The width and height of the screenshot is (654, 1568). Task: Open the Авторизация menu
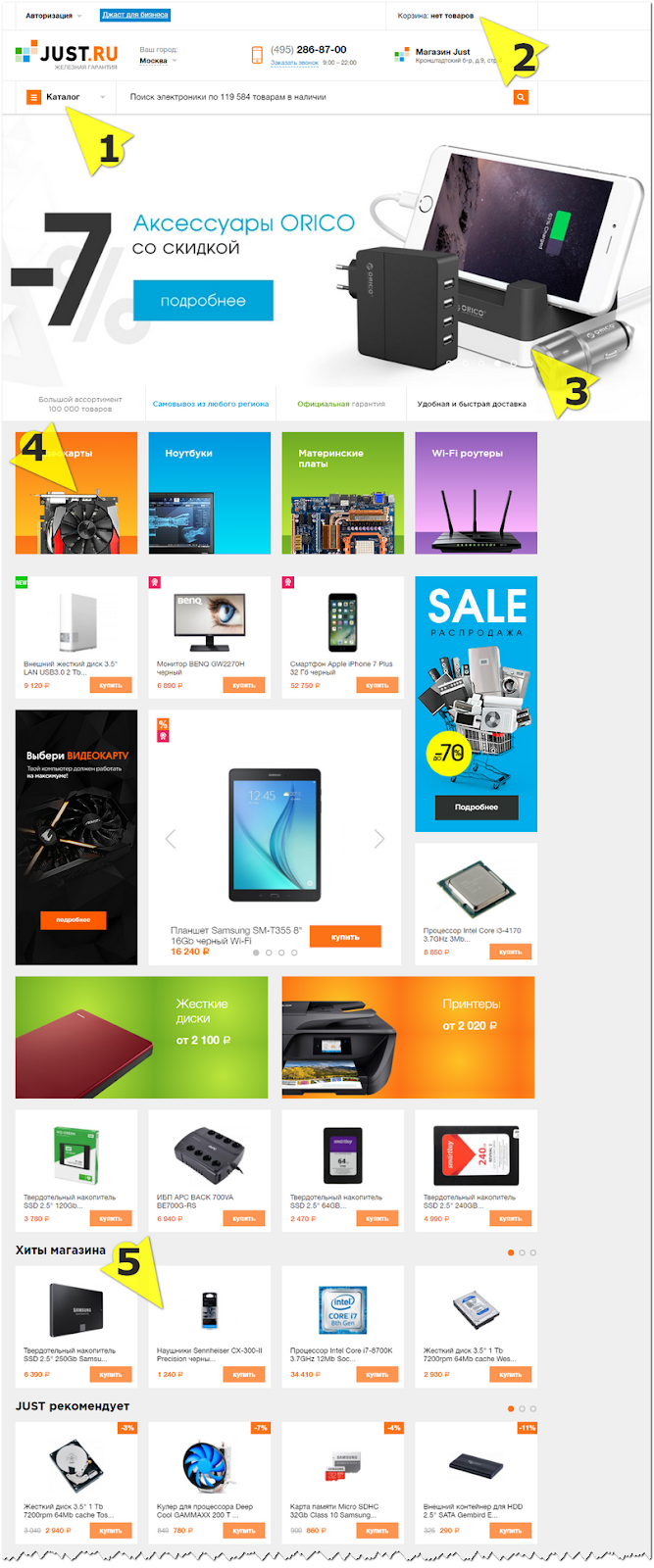(x=53, y=16)
